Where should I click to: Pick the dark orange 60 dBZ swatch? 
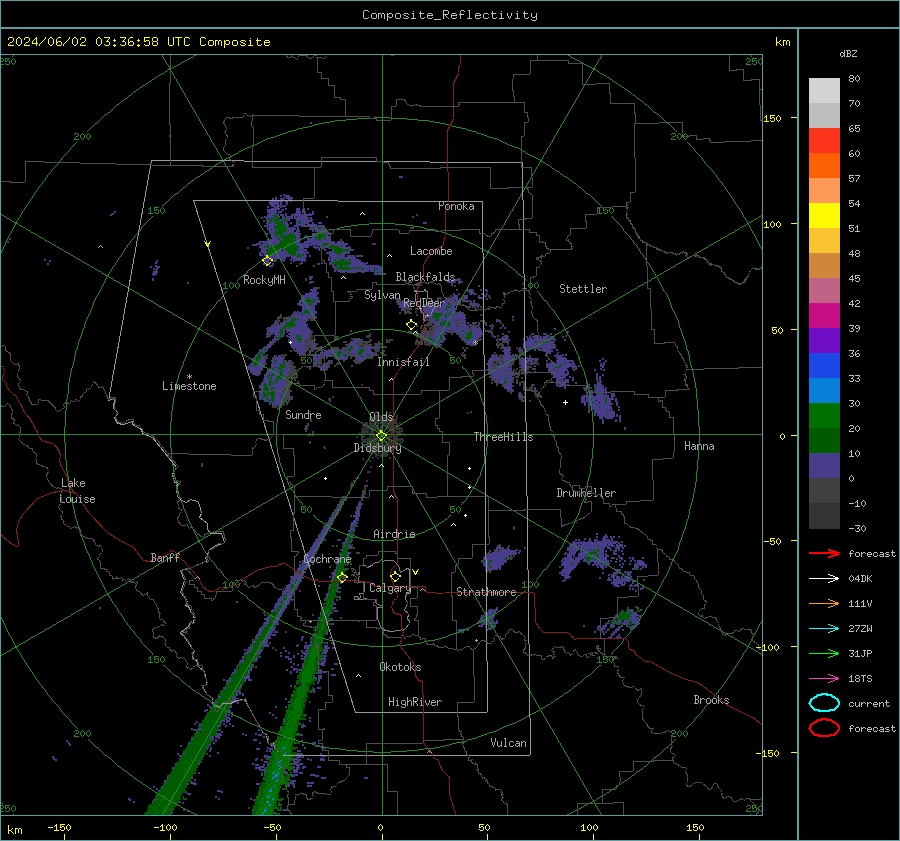click(x=824, y=166)
